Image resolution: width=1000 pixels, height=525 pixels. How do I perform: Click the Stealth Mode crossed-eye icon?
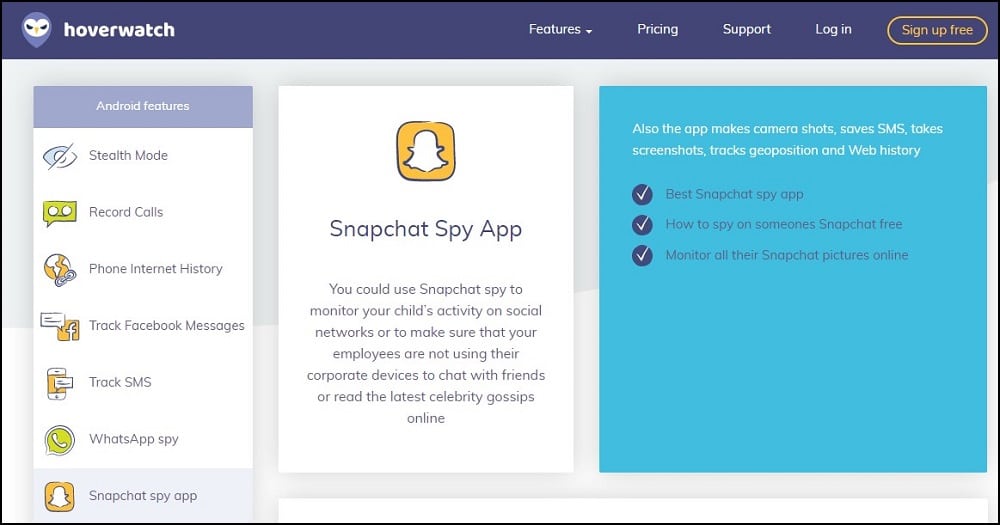tap(60, 156)
